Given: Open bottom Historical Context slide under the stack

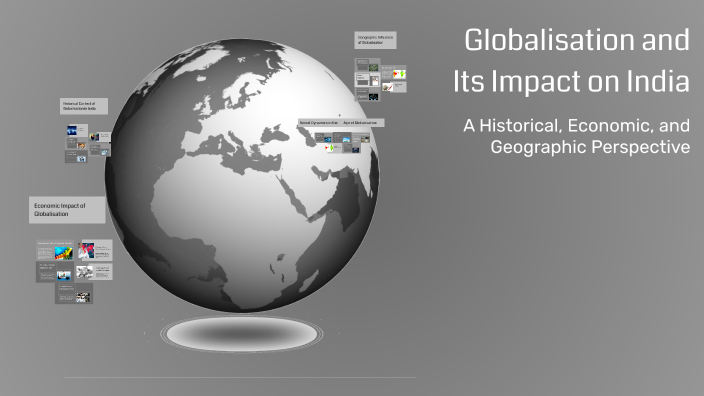Looking at the screenshot, I should [76, 156].
